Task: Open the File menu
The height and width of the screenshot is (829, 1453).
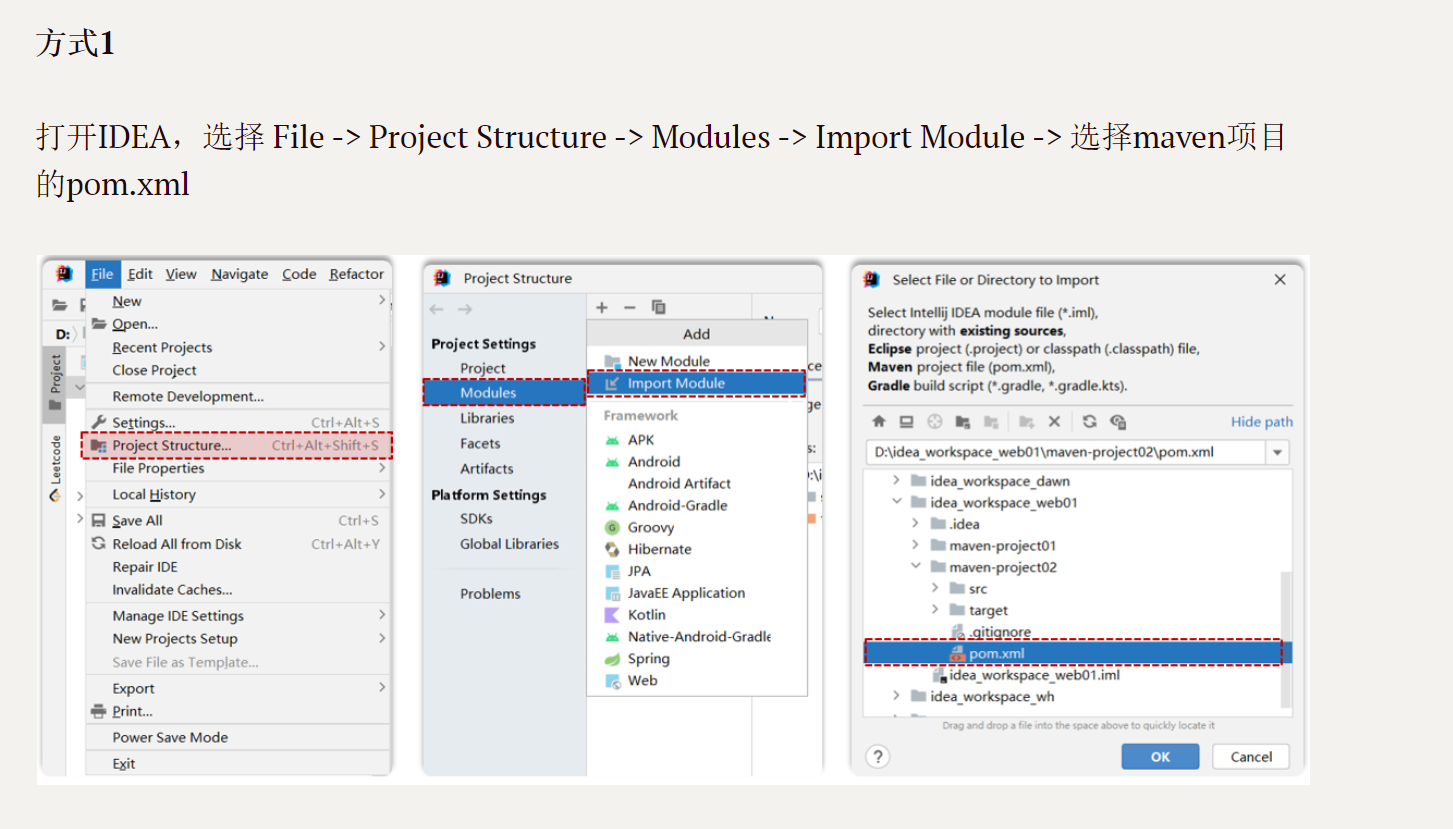Action: click(102, 274)
